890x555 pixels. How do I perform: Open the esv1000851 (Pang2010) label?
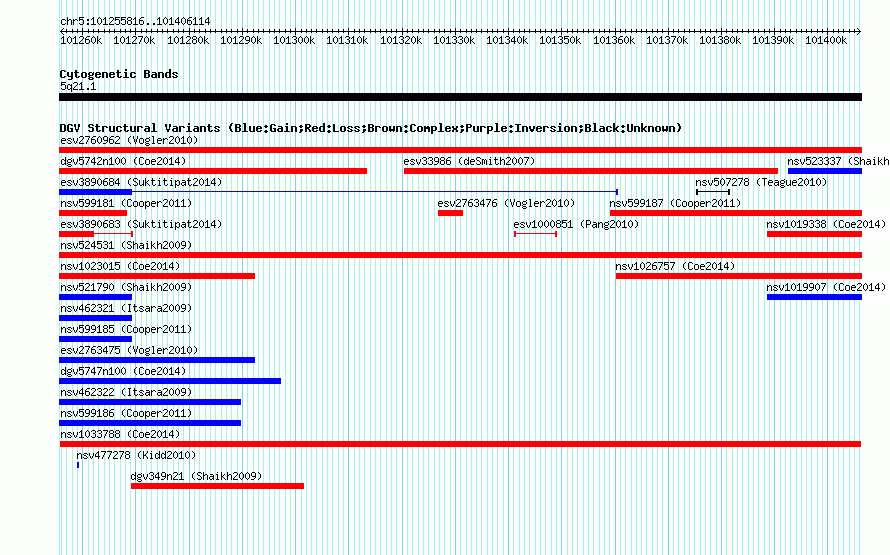pyautogui.click(x=576, y=224)
